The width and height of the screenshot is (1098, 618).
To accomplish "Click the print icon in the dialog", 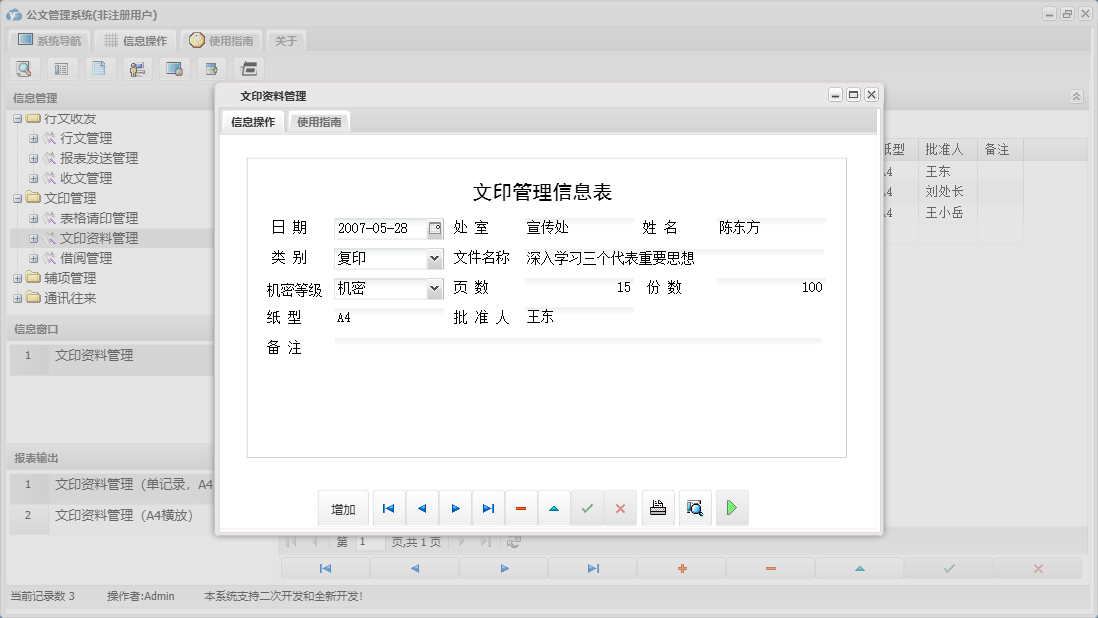I will coord(657,508).
